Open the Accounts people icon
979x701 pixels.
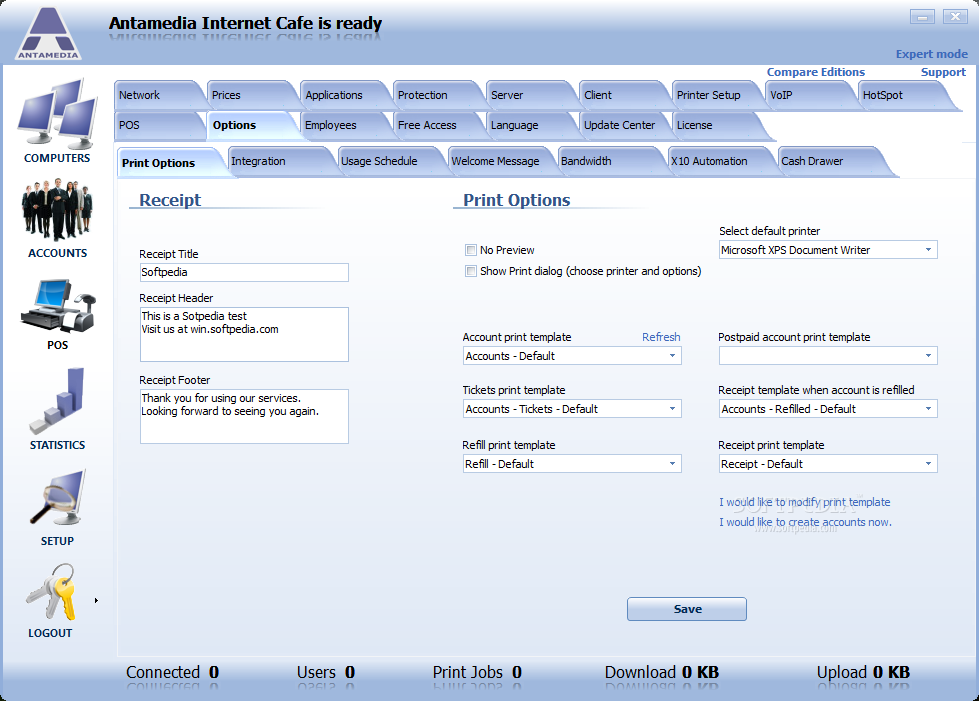click(57, 210)
